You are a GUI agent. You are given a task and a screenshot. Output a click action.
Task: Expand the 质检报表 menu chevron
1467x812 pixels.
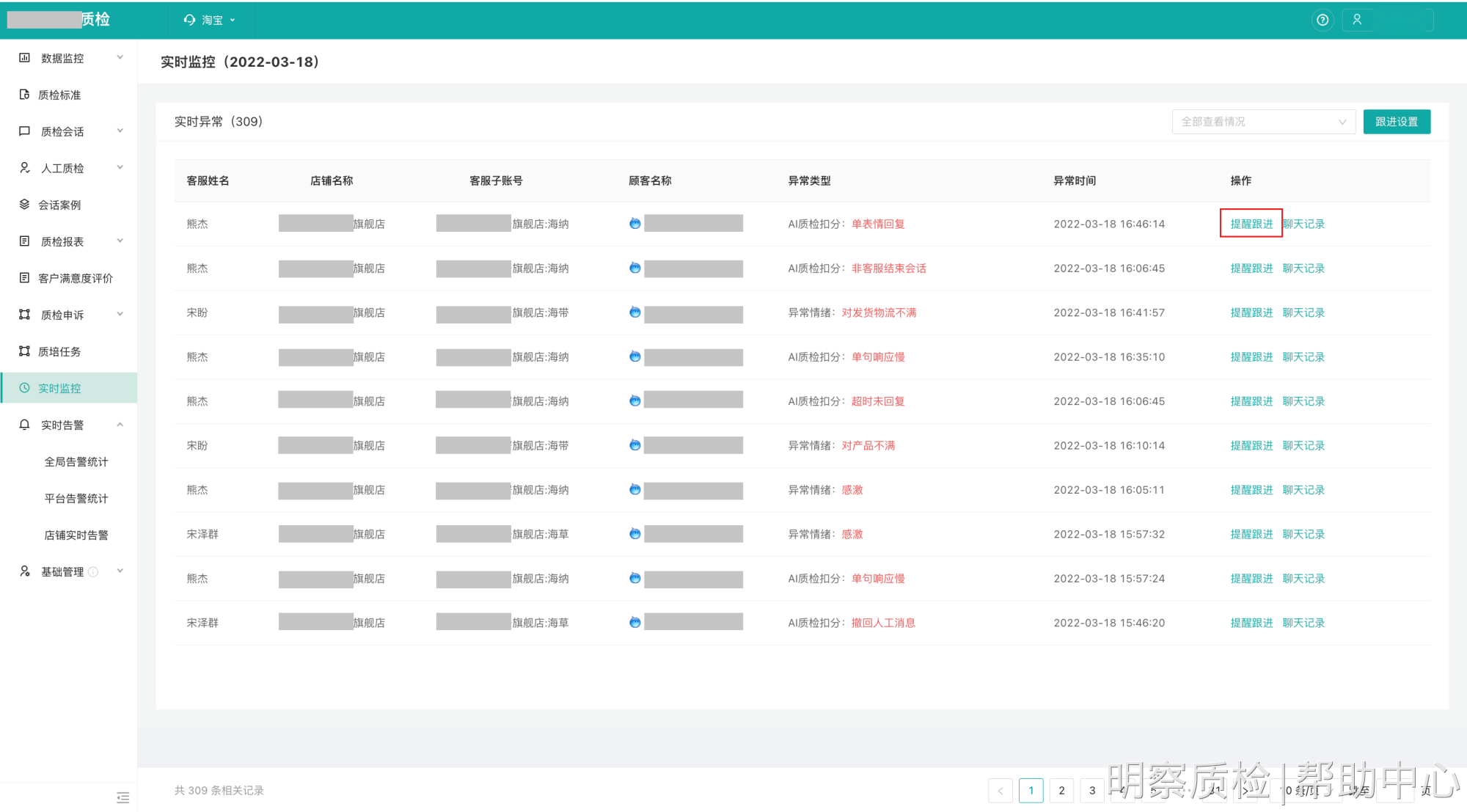click(120, 241)
